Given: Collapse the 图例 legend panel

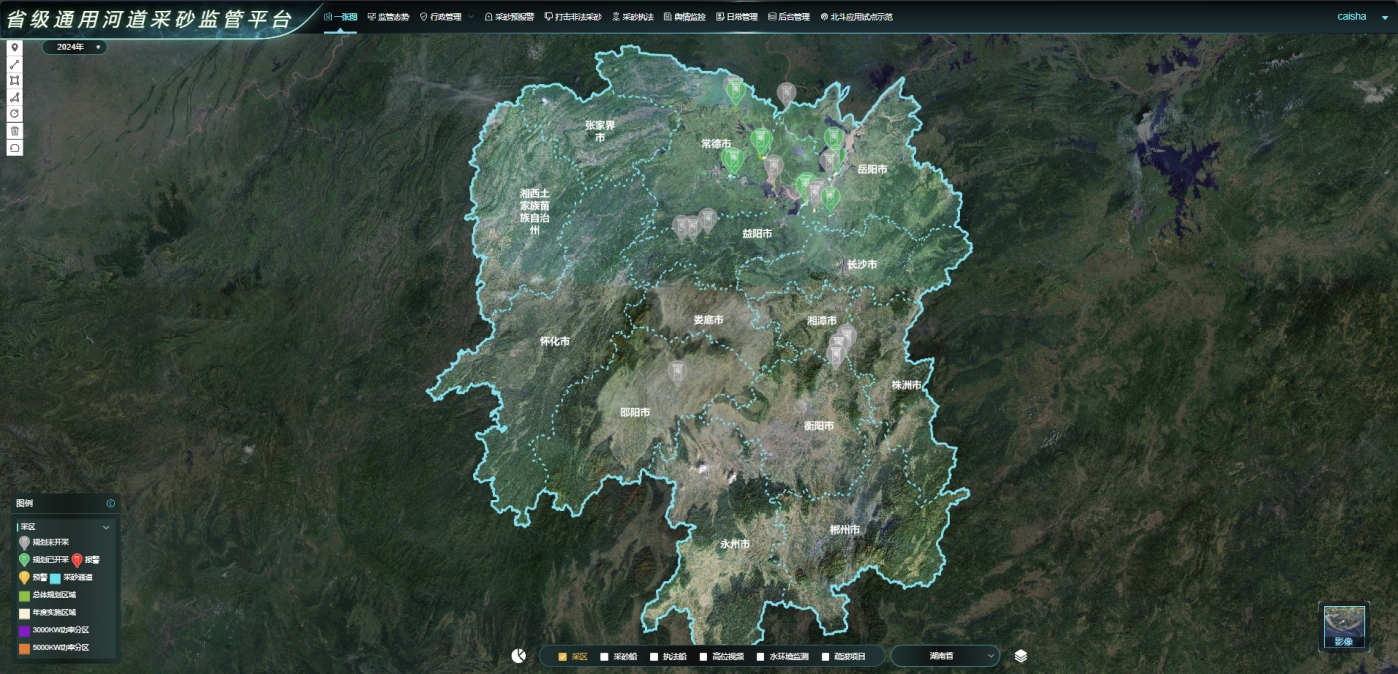Looking at the screenshot, I should point(111,504).
